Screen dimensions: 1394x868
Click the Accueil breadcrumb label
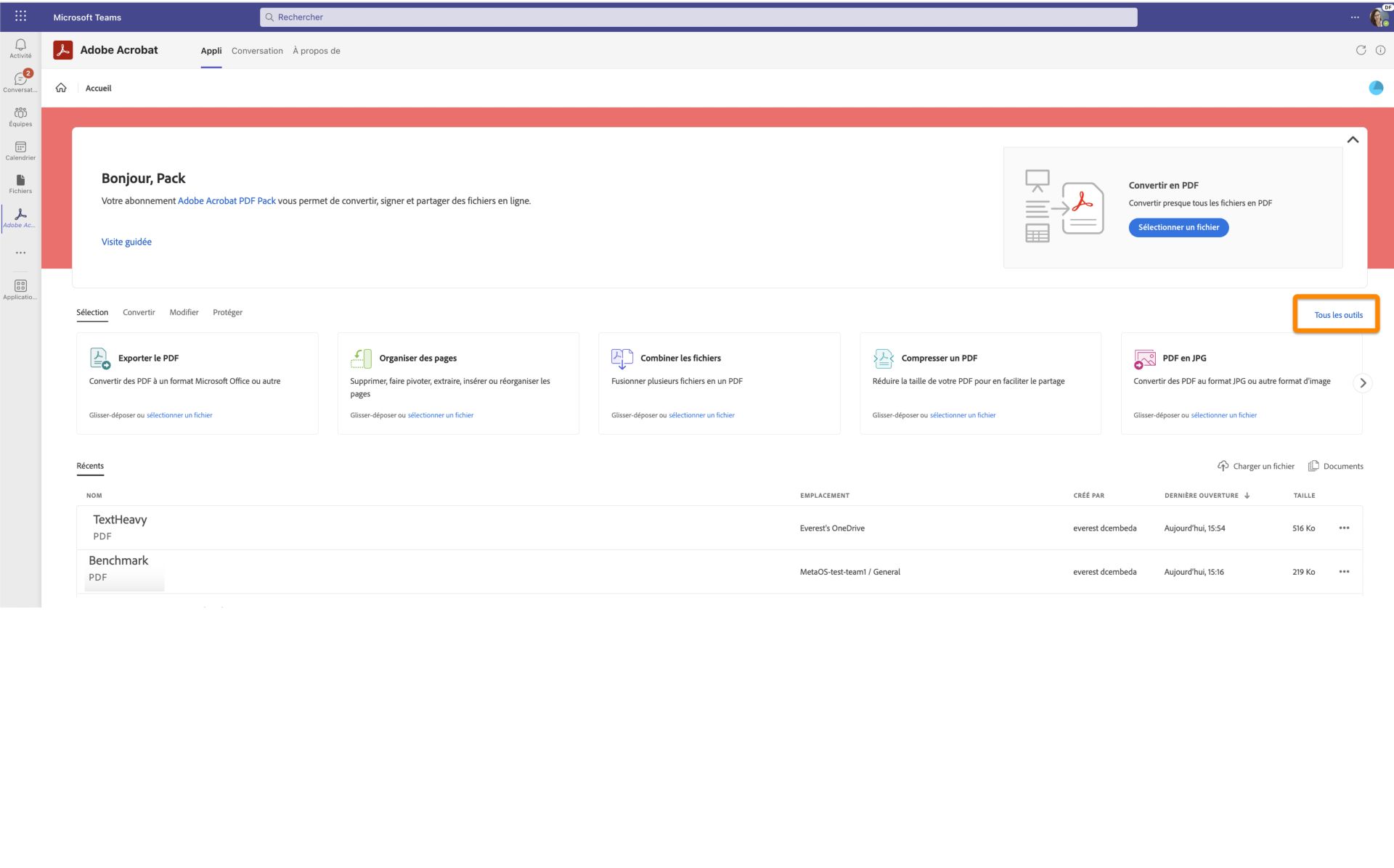[98, 88]
